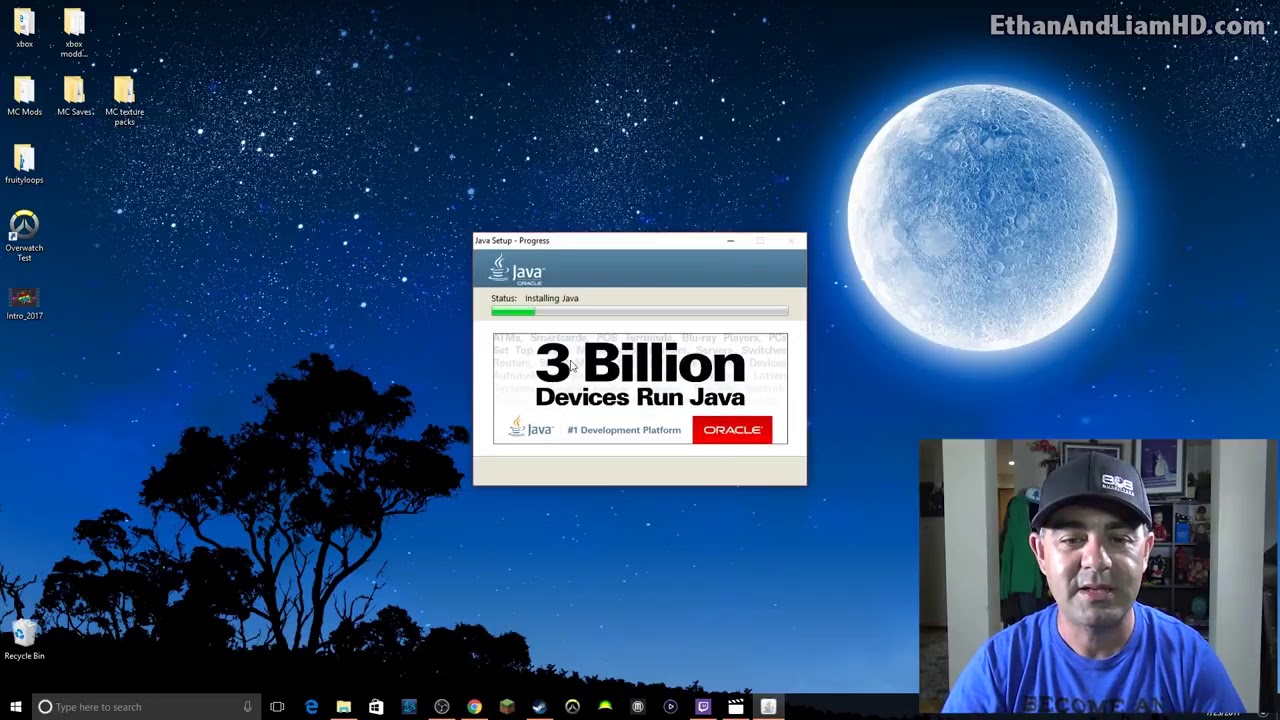Open Microsoft Store from taskbar
Viewport: 1280px width, 720px height.
tap(376, 707)
